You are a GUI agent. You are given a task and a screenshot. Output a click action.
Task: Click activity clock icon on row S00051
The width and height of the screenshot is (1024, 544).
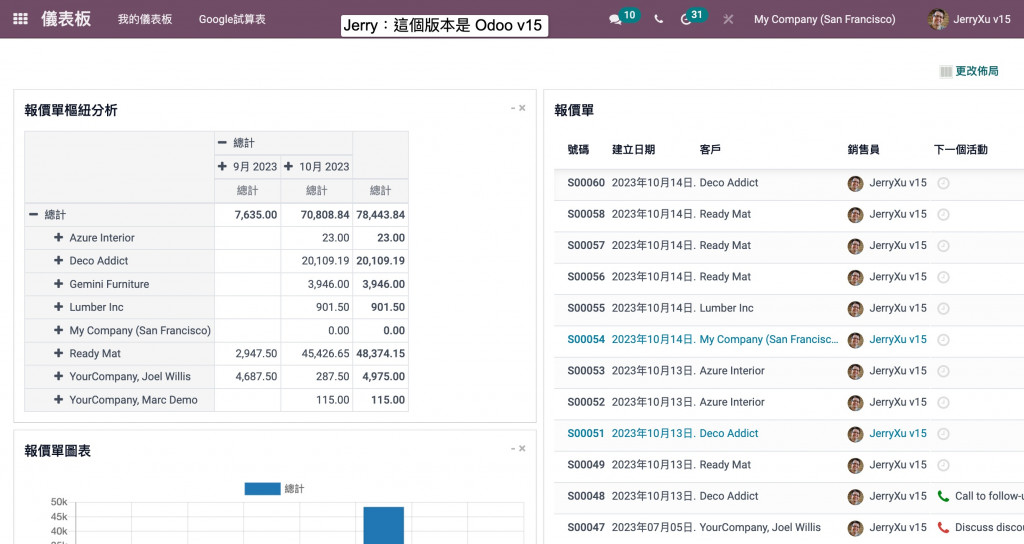[943, 434]
